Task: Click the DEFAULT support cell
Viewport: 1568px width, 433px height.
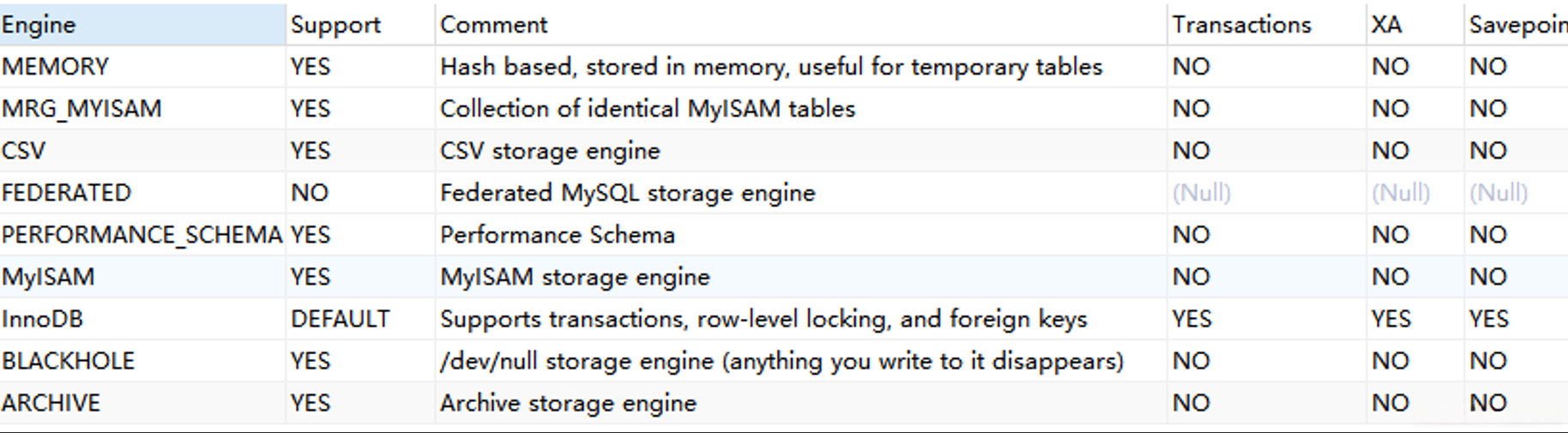Action: click(341, 319)
